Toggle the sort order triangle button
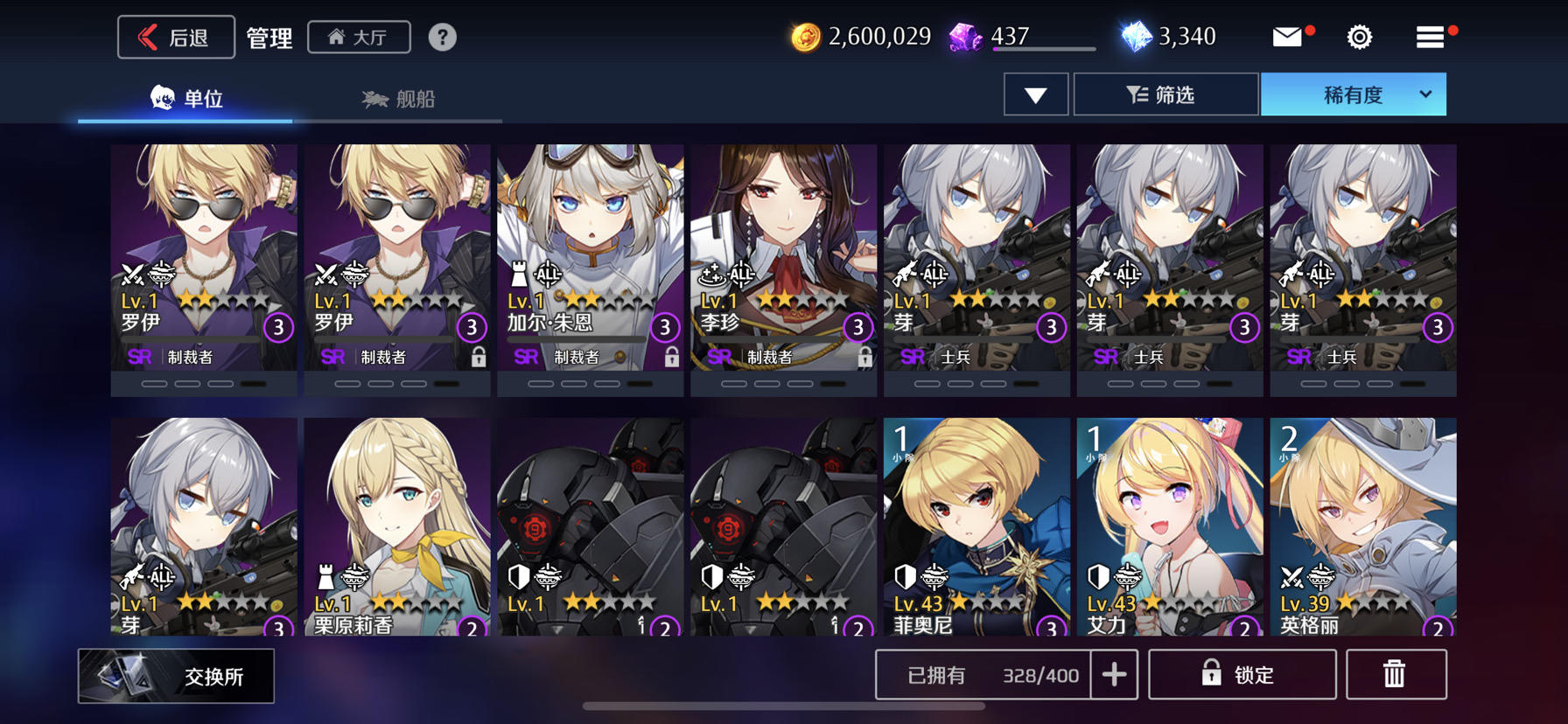Screen dimensions: 1568x724 pyautogui.click(x=1036, y=94)
